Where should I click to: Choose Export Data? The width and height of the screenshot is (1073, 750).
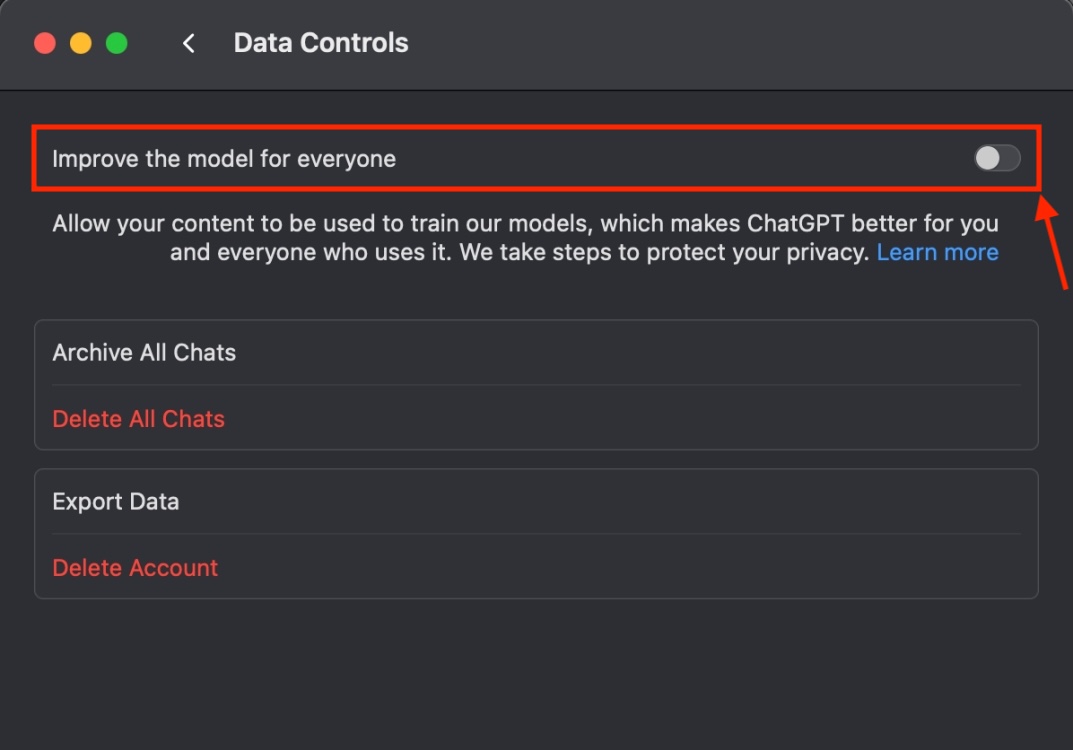click(116, 501)
